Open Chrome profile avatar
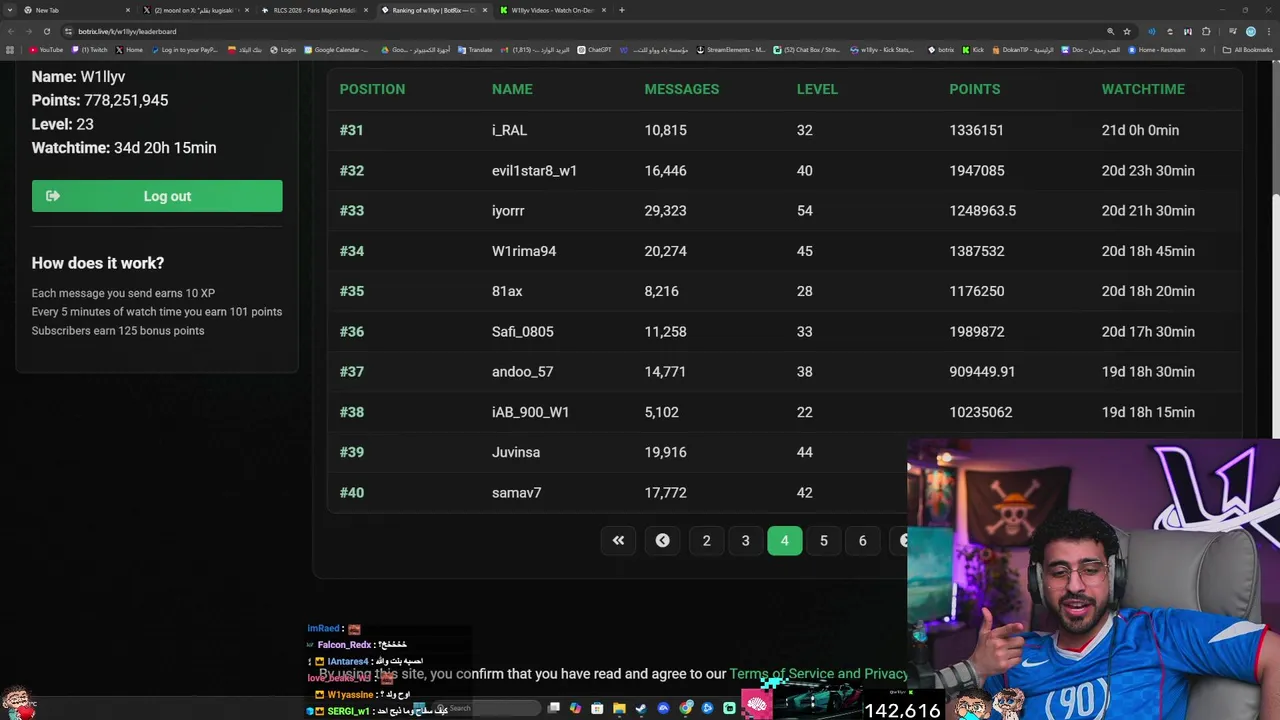Image resolution: width=1280 pixels, height=720 pixels. (x=1251, y=31)
